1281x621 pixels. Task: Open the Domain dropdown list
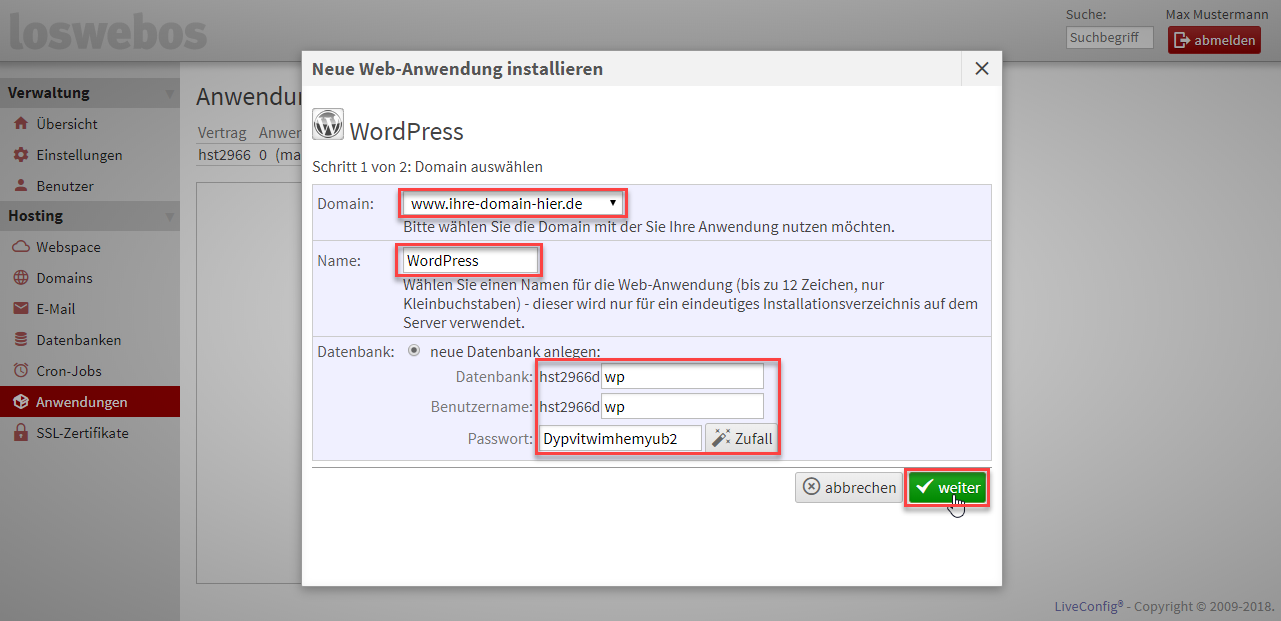pyautogui.click(x=514, y=204)
